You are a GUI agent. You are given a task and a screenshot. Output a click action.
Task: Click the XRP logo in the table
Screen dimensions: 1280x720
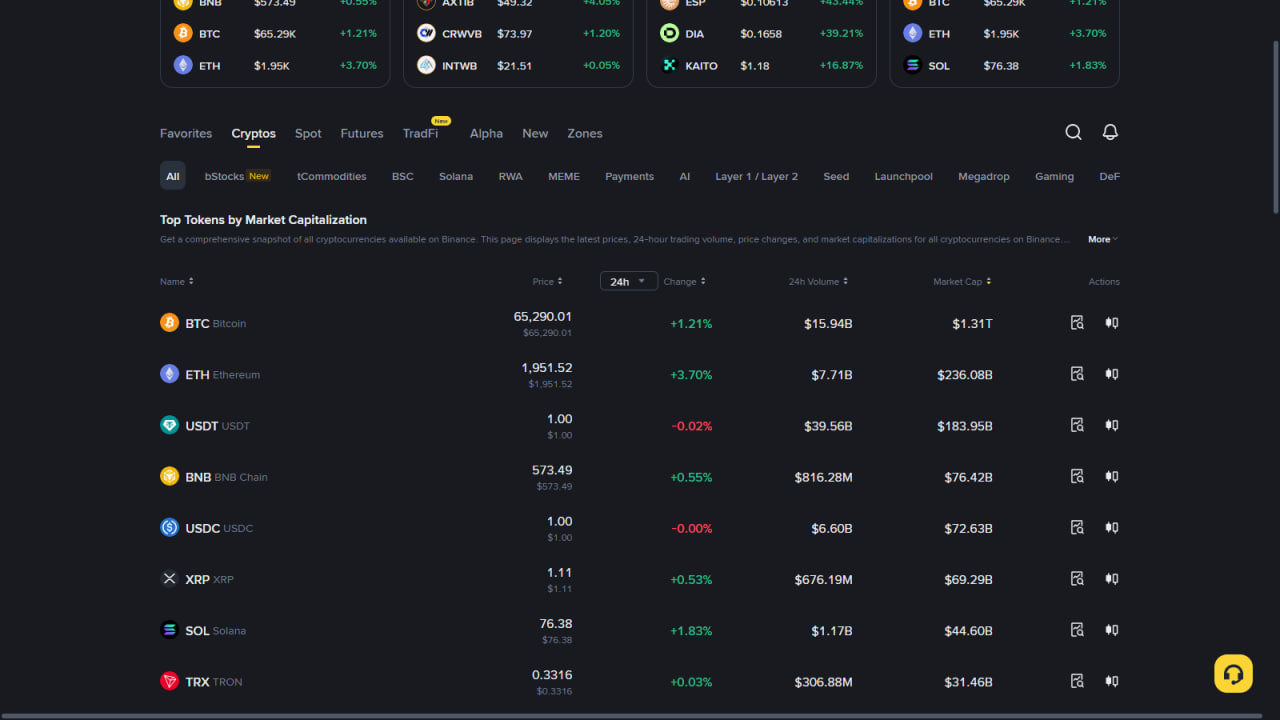[x=169, y=579]
